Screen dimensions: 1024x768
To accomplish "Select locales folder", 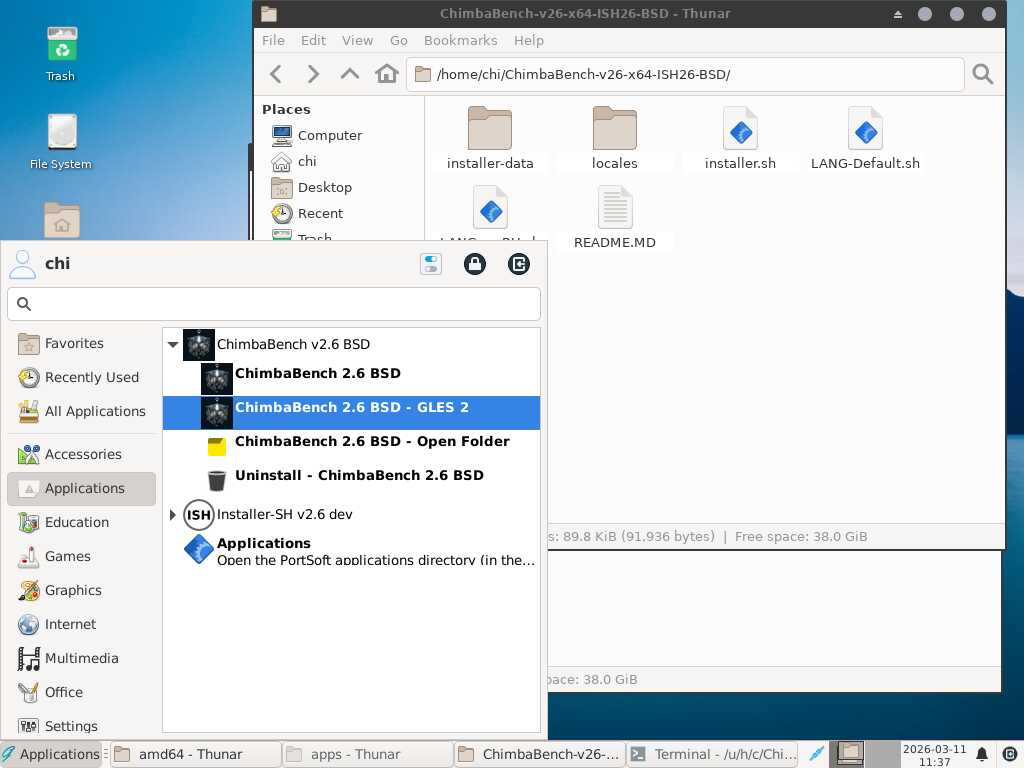I will click(x=615, y=138).
